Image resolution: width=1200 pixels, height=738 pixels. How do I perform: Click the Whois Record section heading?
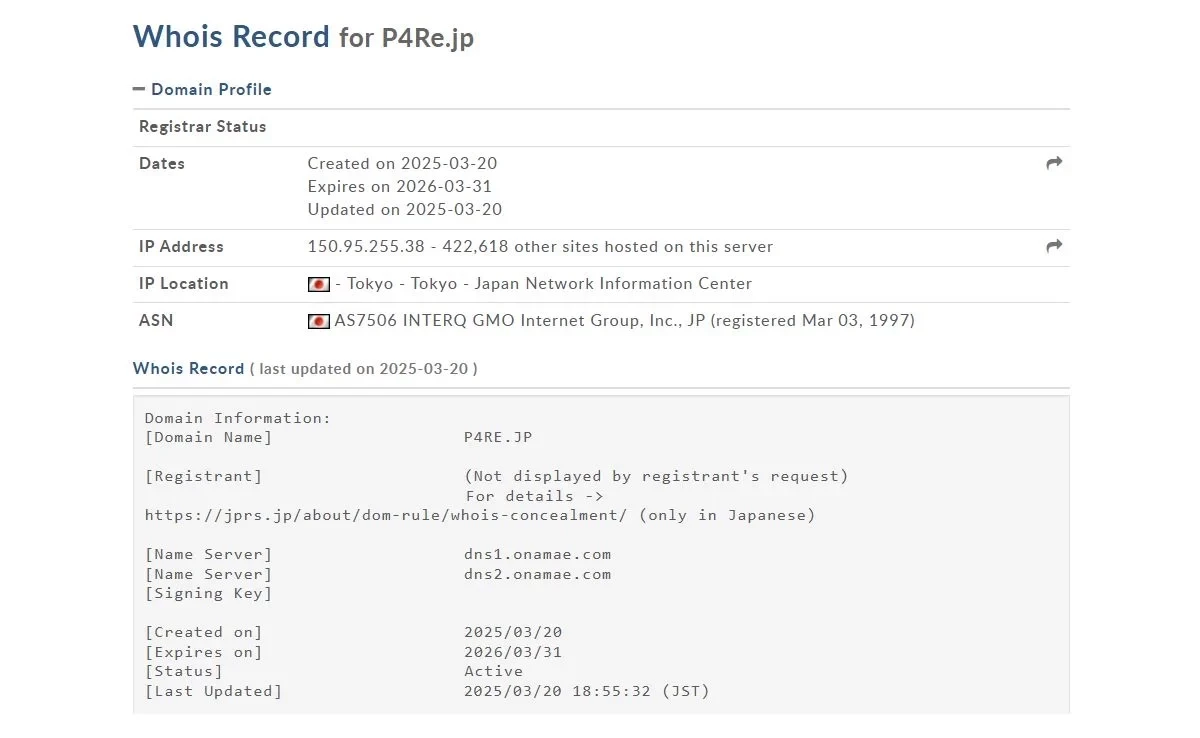[188, 368]
